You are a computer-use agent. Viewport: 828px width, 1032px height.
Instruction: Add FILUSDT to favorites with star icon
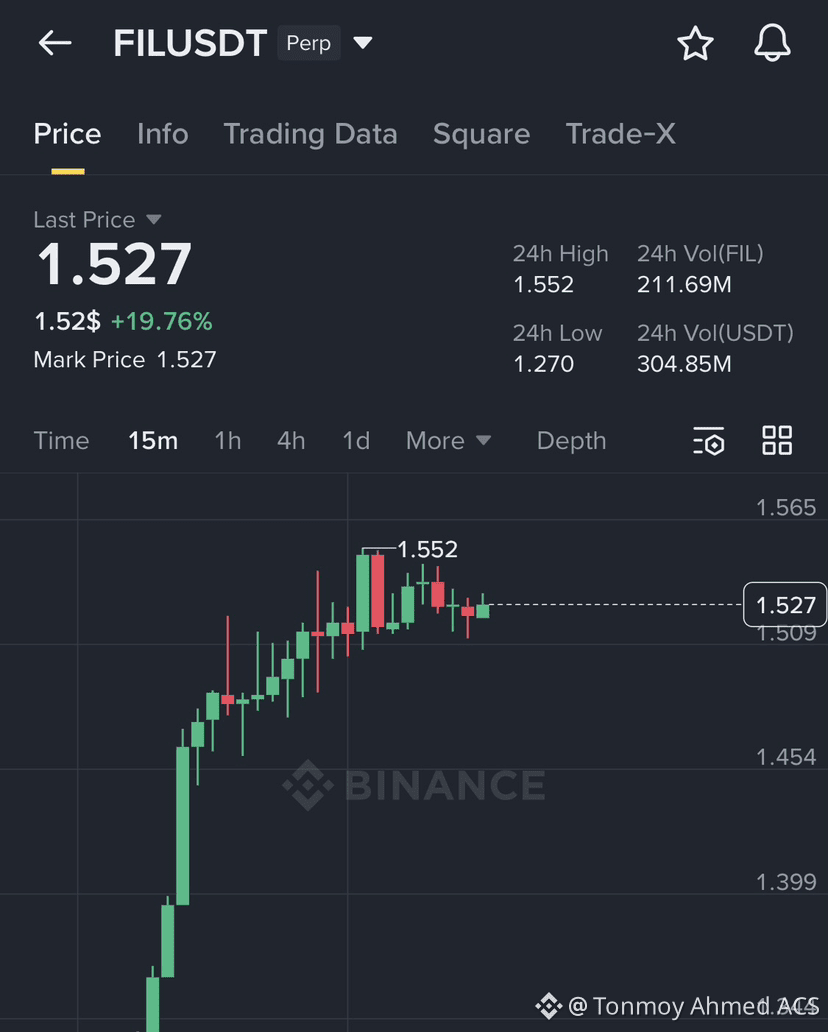(695, 43)
